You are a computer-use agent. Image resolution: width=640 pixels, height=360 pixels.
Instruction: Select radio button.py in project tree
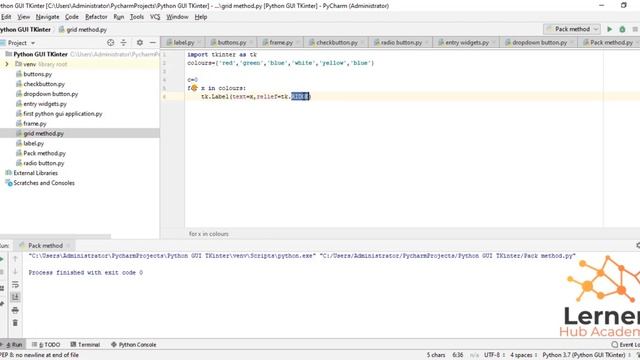click(43, 163)
